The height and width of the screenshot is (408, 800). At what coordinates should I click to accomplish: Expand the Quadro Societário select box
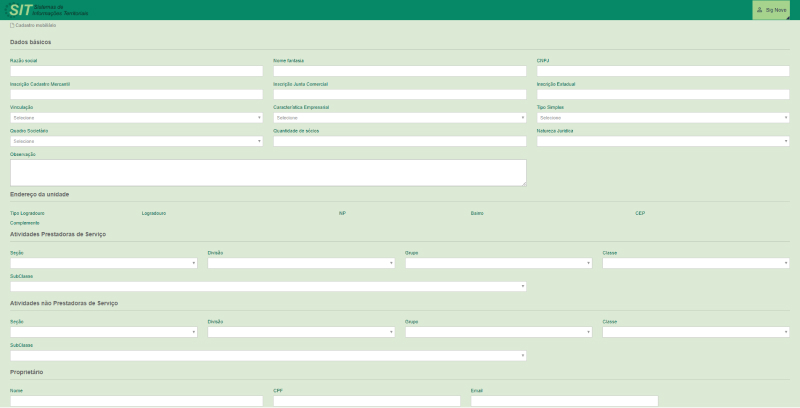[136, 141]
